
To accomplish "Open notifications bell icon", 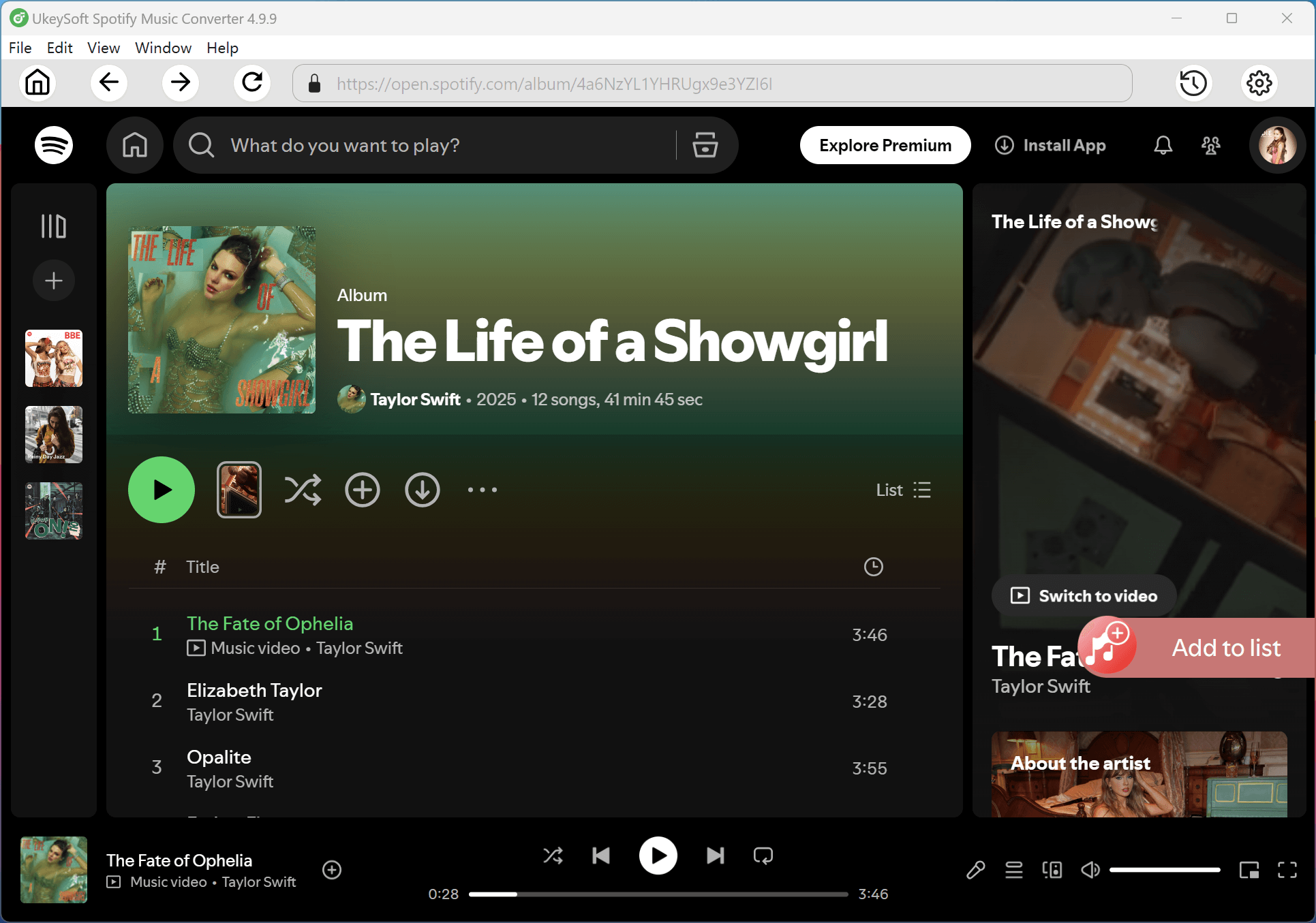I will coord(1163,145).
